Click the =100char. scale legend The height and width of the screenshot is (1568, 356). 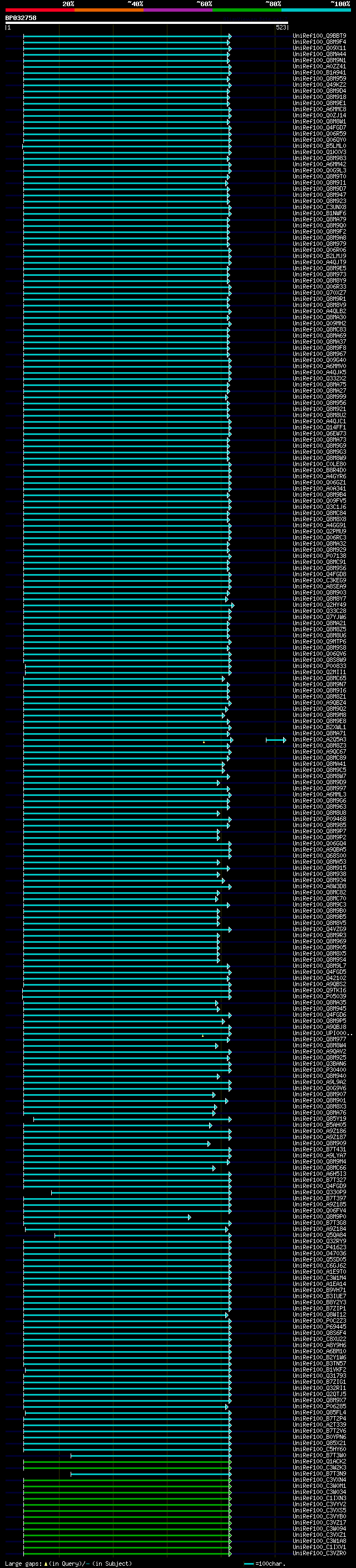click(x=264, y=1564)
